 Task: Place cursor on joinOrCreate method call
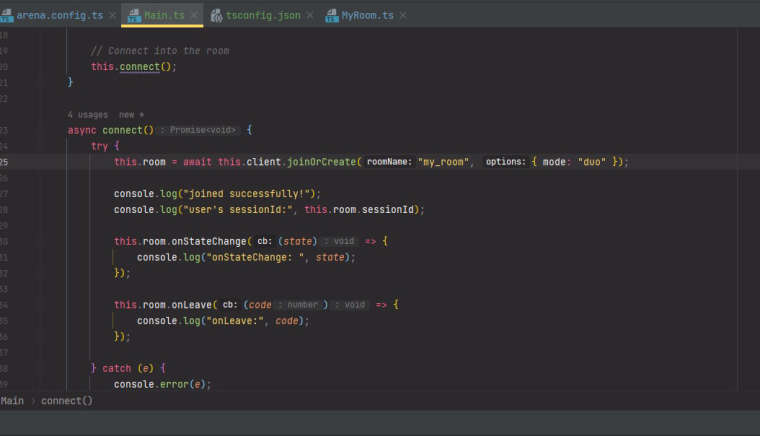[322, 162]
